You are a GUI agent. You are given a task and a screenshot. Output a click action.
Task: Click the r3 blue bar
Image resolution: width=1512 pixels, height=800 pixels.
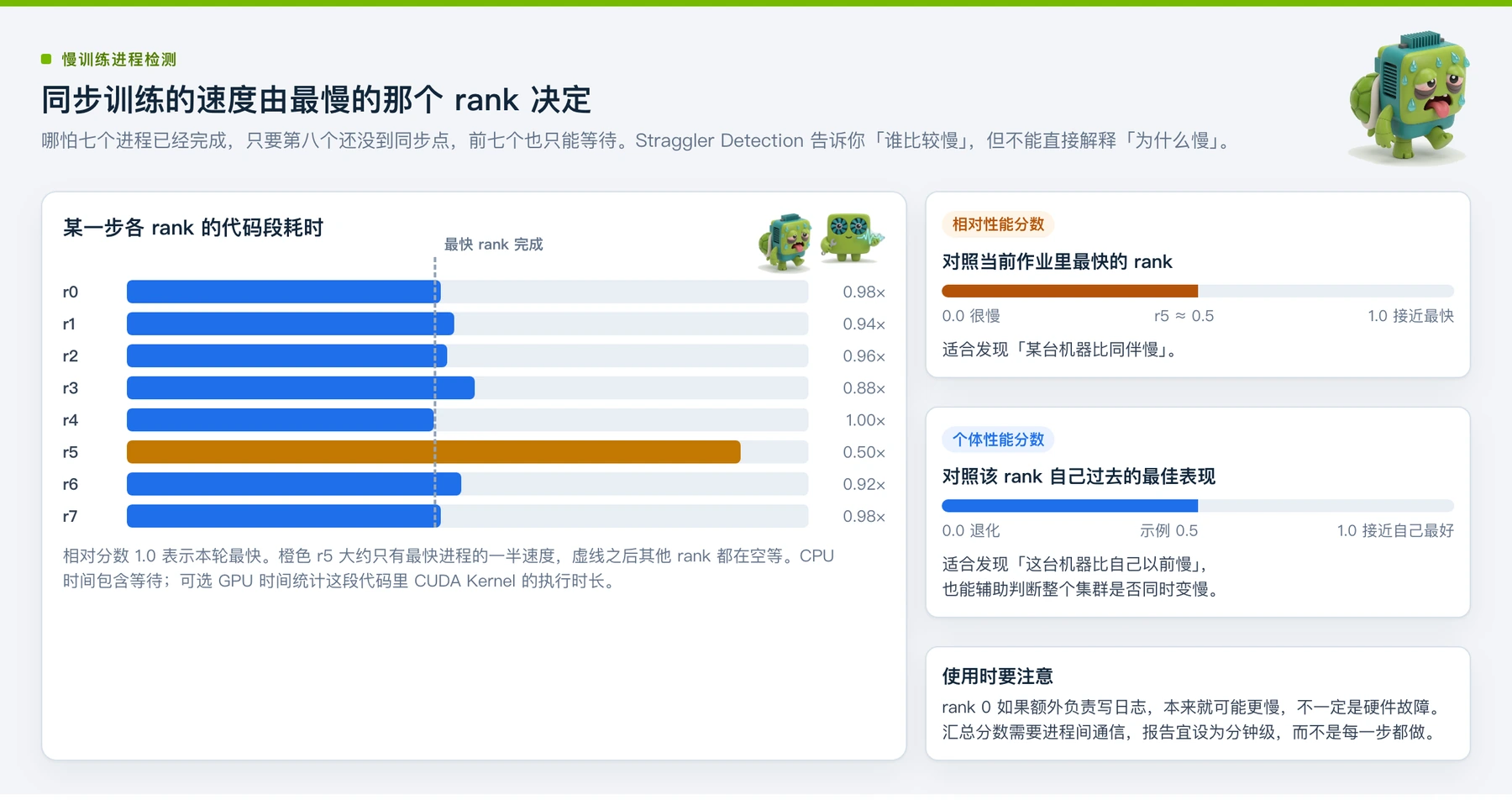[301, 388]
